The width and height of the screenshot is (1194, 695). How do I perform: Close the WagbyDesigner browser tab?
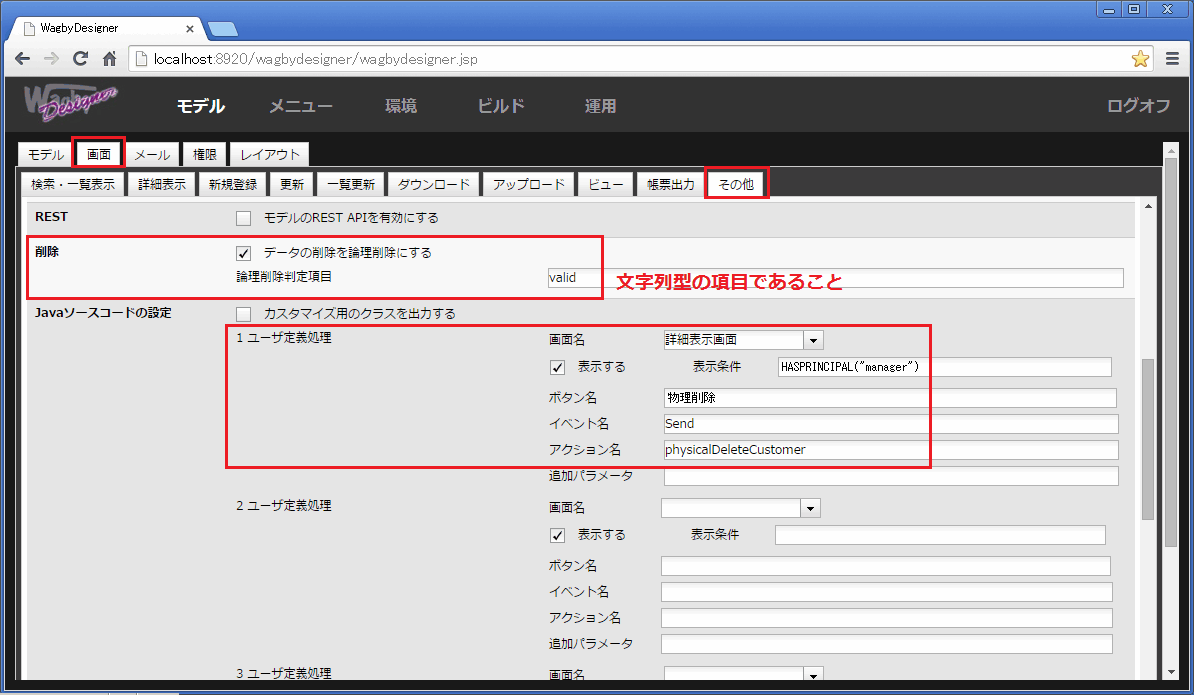click(x=190, y=29)
